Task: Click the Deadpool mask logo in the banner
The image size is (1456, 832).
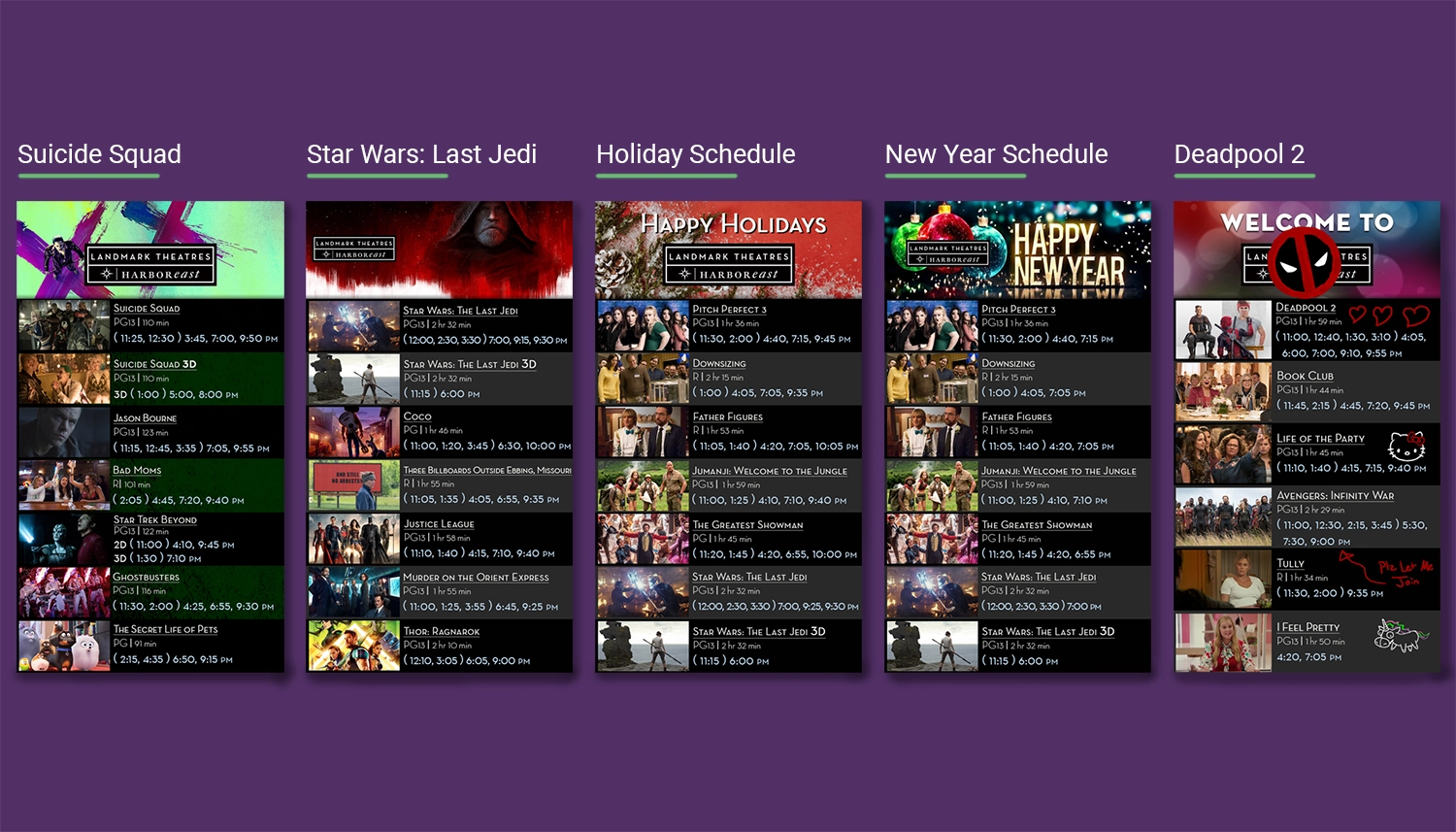Action: [1306, 262]
